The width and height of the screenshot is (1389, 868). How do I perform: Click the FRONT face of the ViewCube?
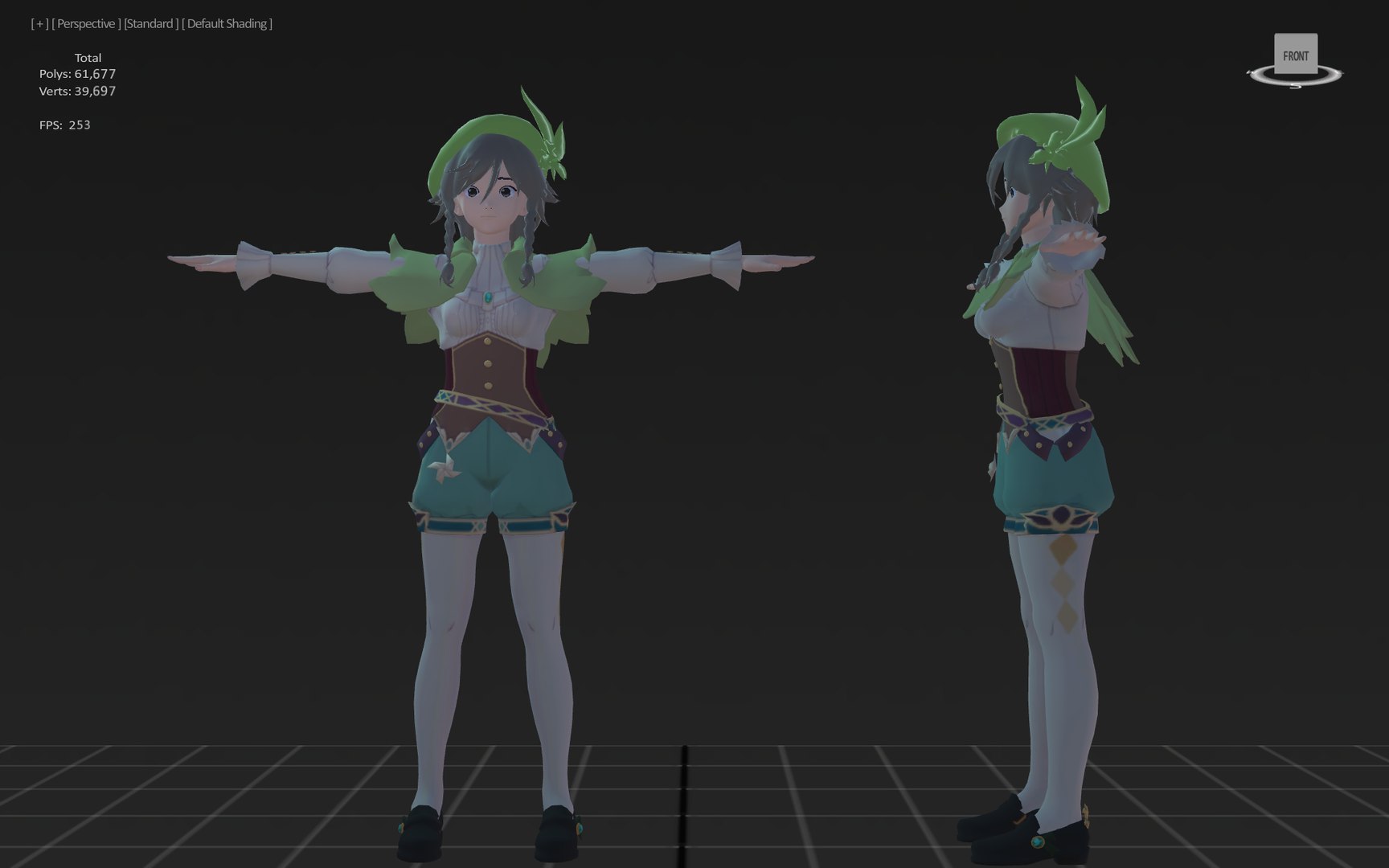pos(1296,55)
